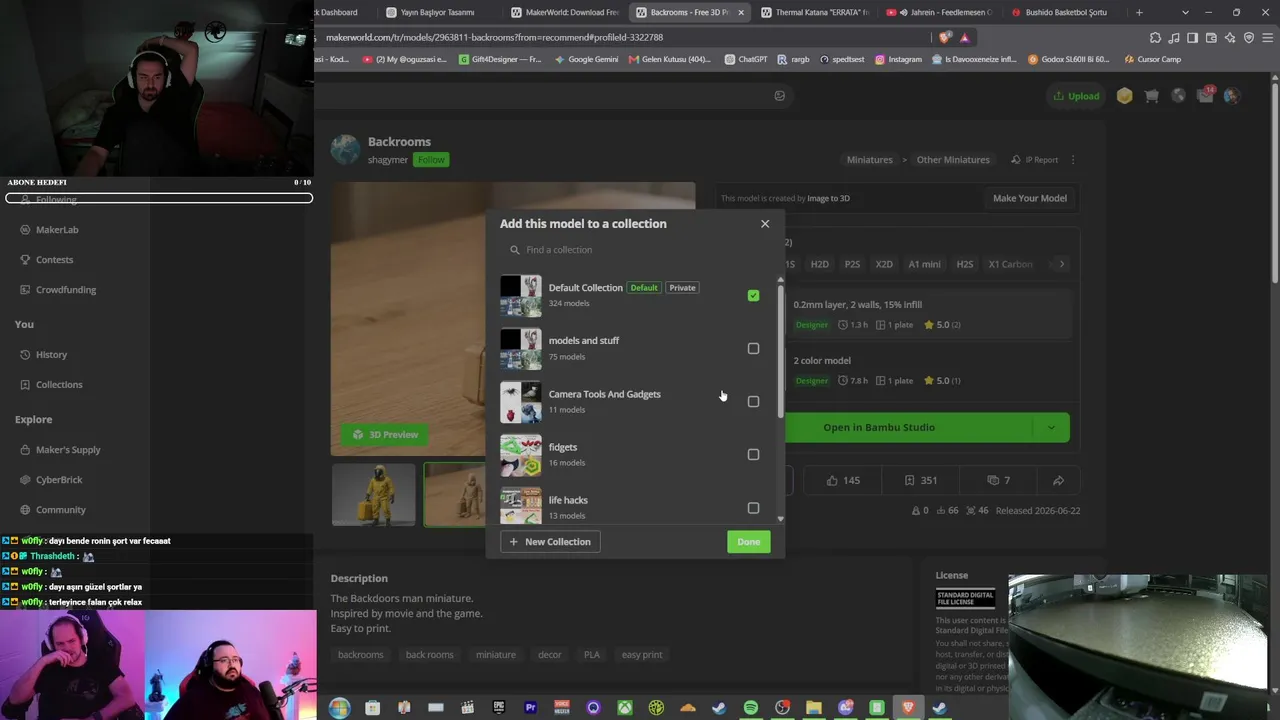Open History in the sidebar
The width and height of the screenshot is (1280, 720).
pos(51,355)
